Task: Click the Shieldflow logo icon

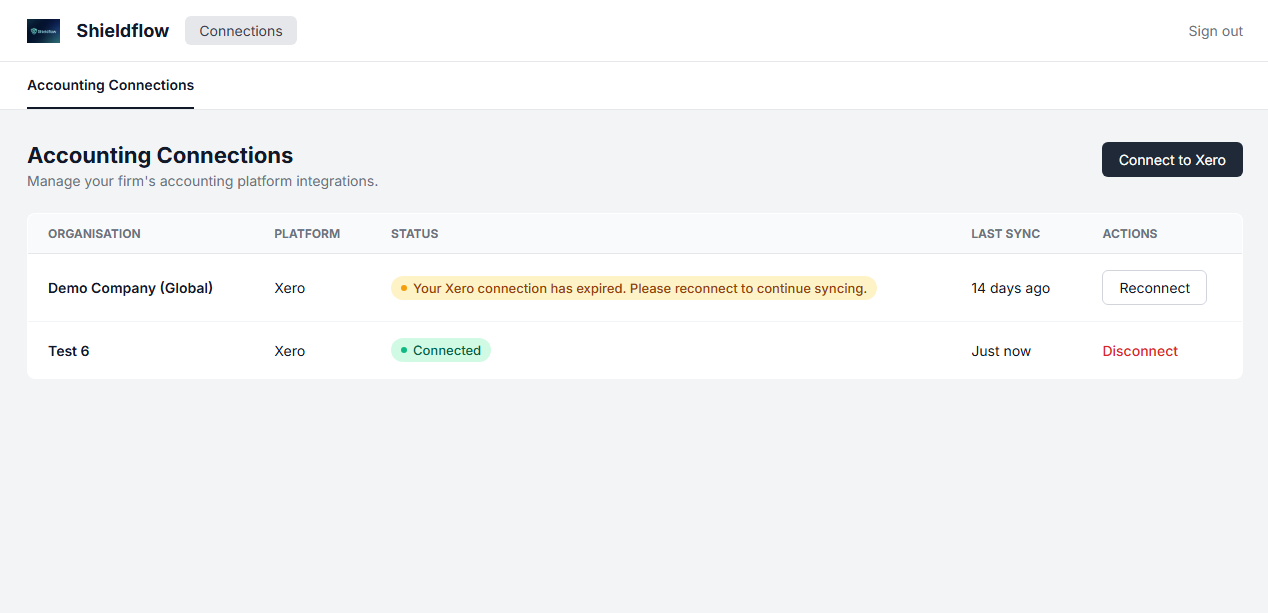Action: tap(43, 31)
